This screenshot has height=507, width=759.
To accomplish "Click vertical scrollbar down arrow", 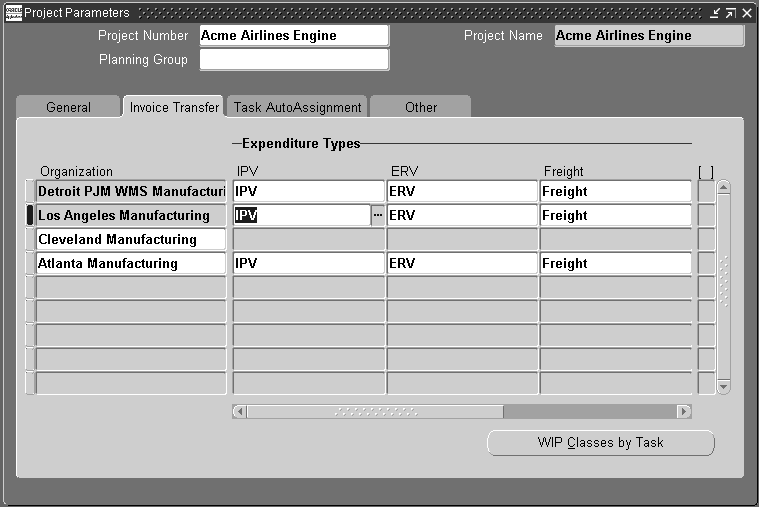I will click(x=724, y=387).
